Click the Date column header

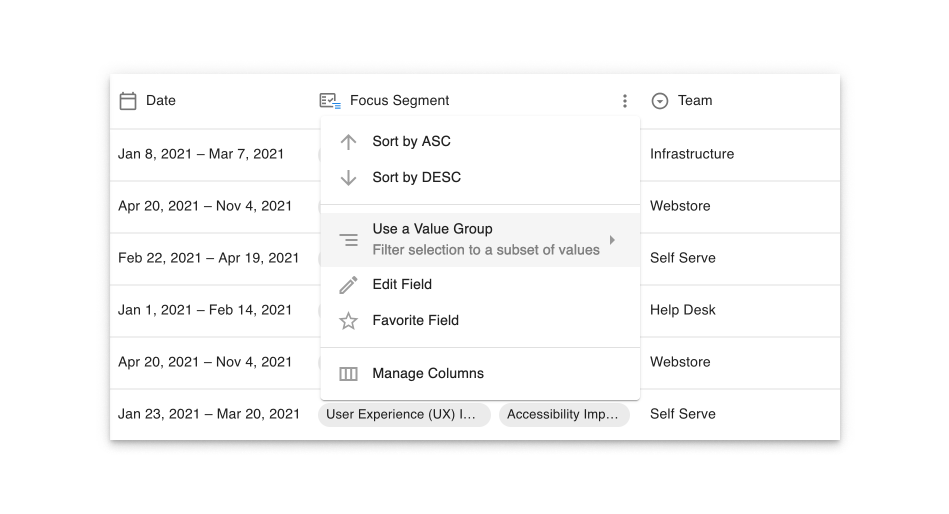pos(160,101)
